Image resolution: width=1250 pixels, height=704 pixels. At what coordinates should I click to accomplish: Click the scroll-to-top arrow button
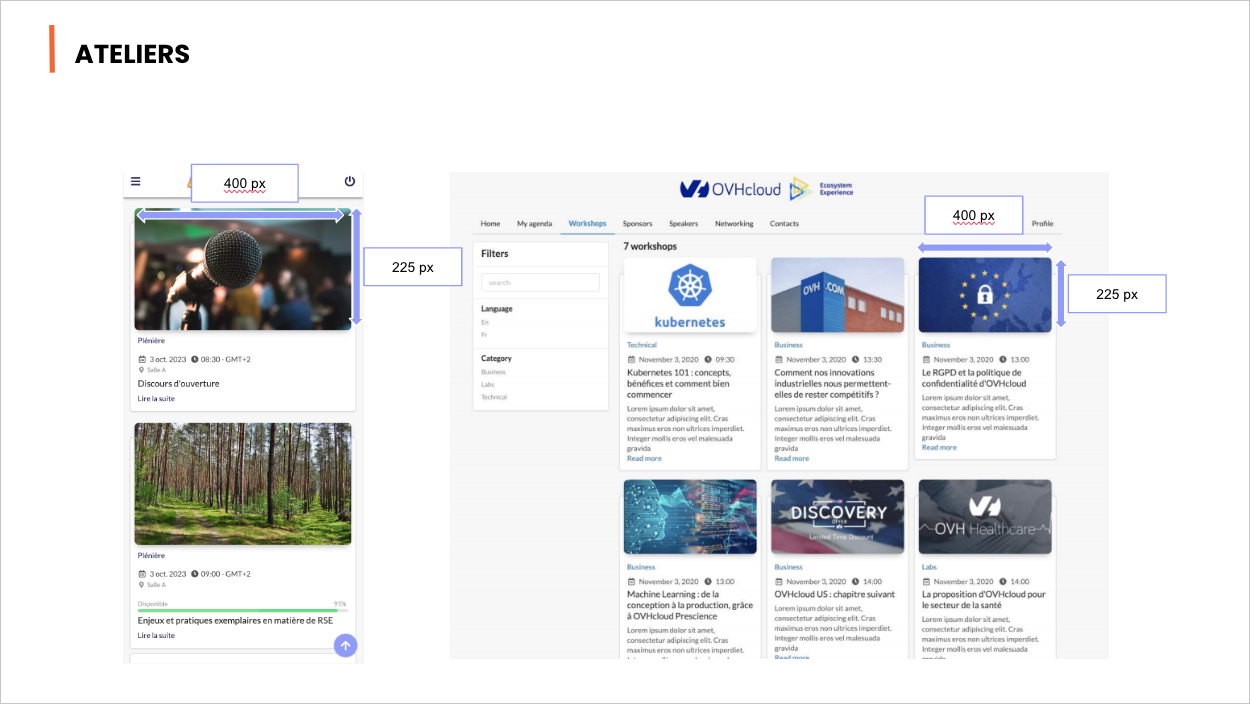coord(345,645)
